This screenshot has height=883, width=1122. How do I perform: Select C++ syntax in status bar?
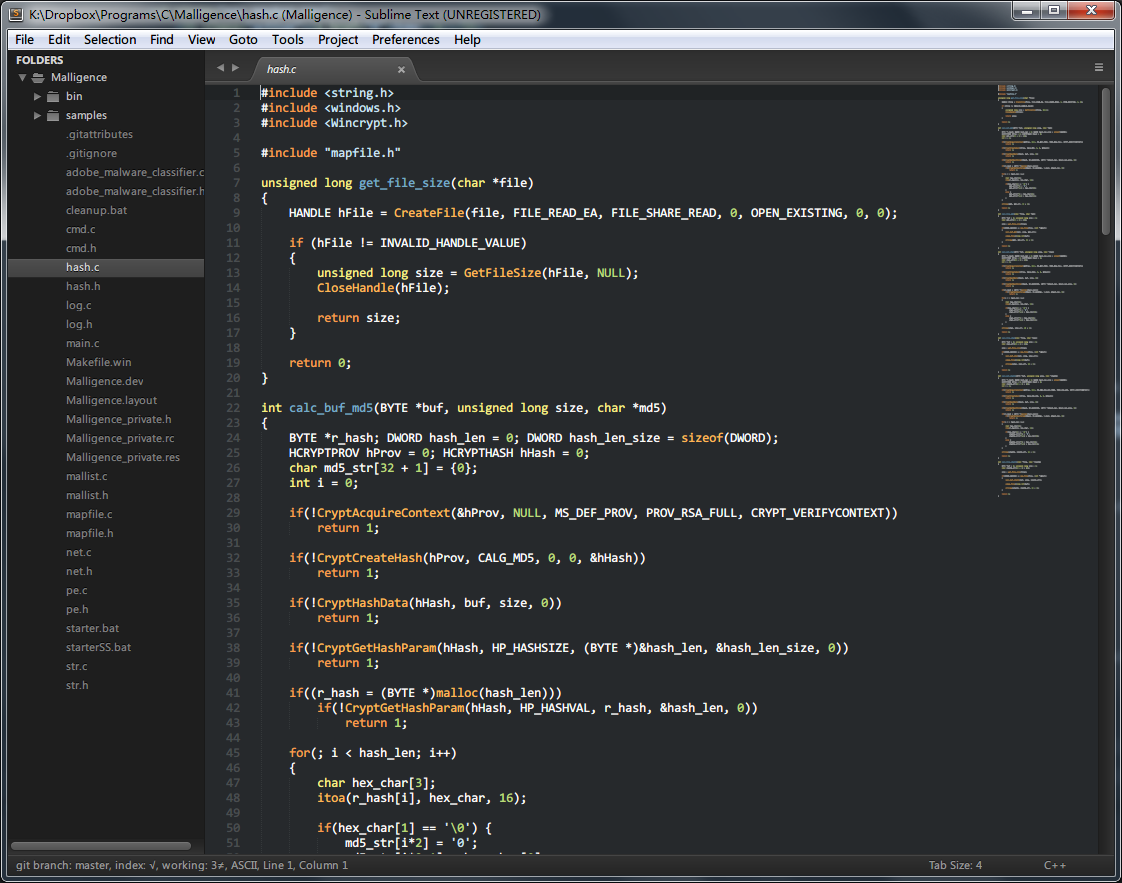[1055, 865]
